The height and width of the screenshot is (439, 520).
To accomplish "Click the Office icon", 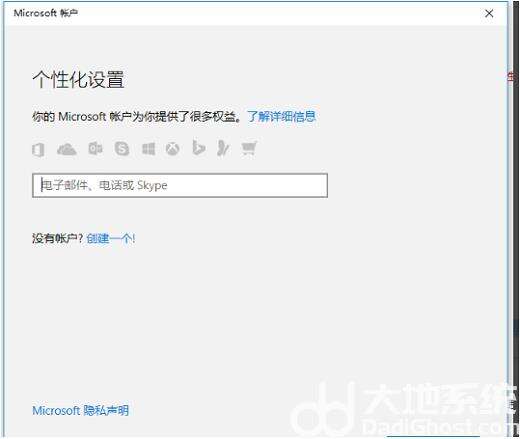I will coord(38,149).
